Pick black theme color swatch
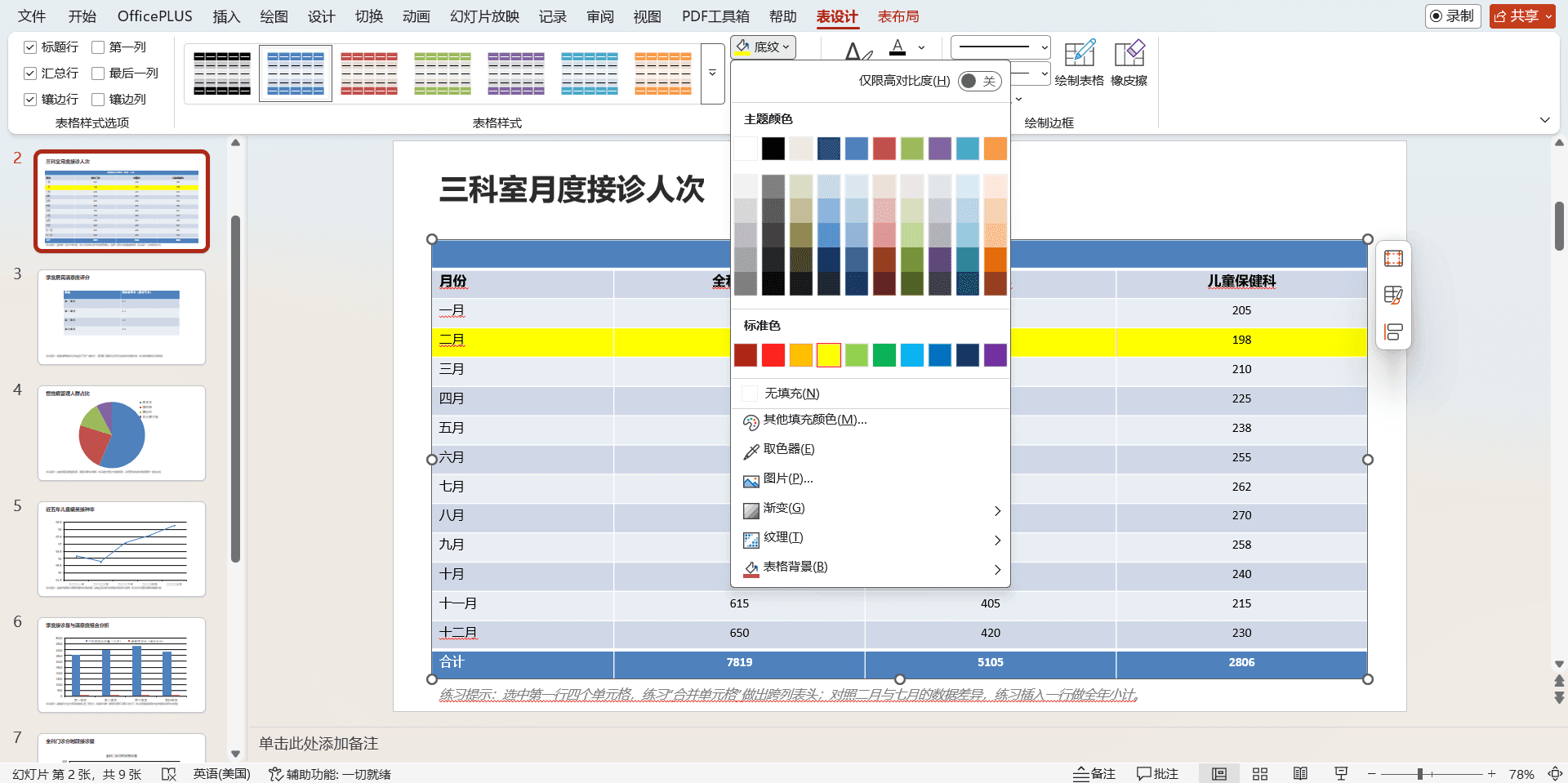 (x=773, y=149)
